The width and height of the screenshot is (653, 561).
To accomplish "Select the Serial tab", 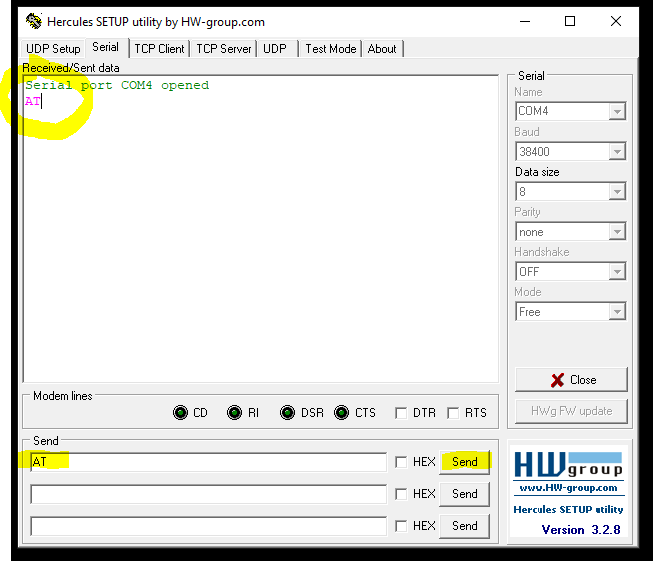I will tap(106, 47).
